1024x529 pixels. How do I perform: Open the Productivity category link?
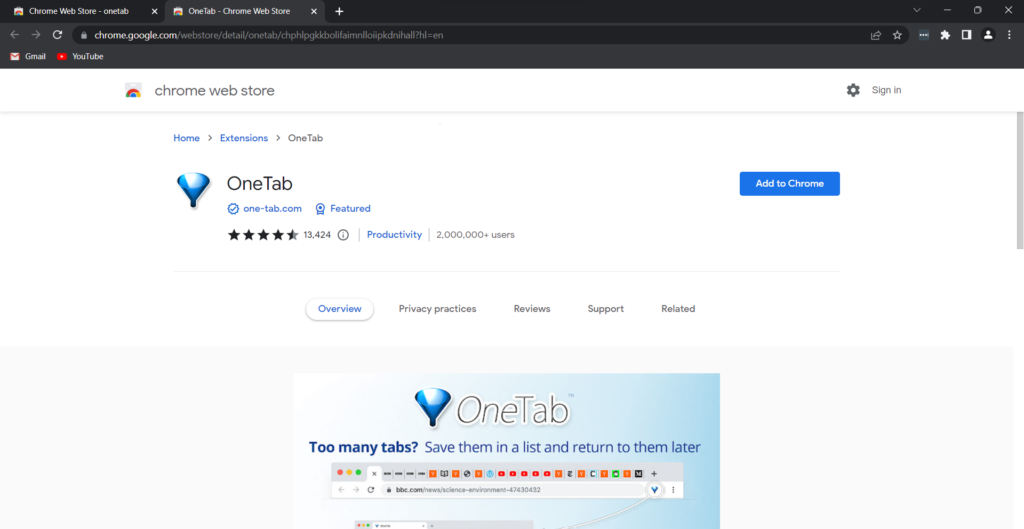(394, 234)
